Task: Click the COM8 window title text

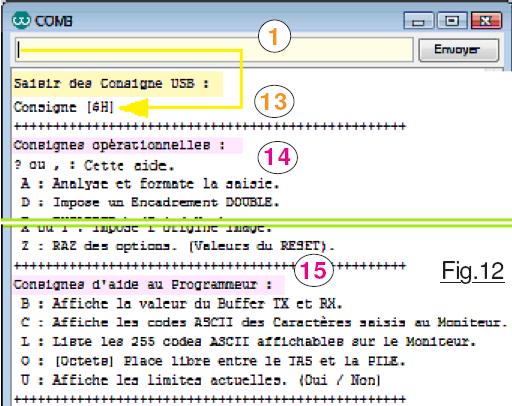Action: click(54, 21)
